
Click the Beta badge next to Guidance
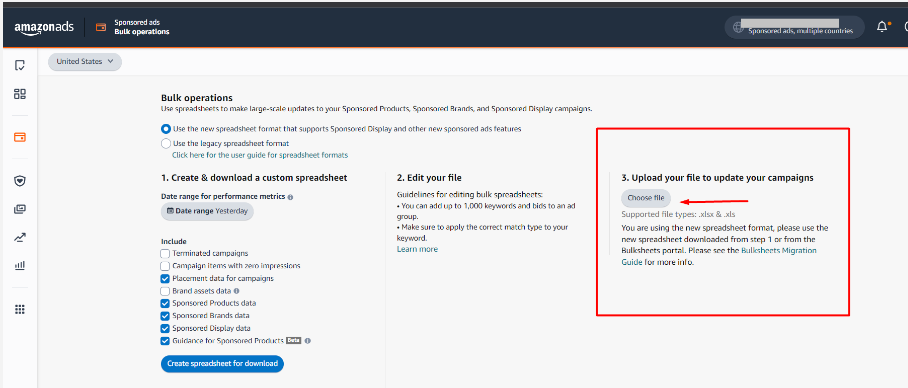click(294, 341)
